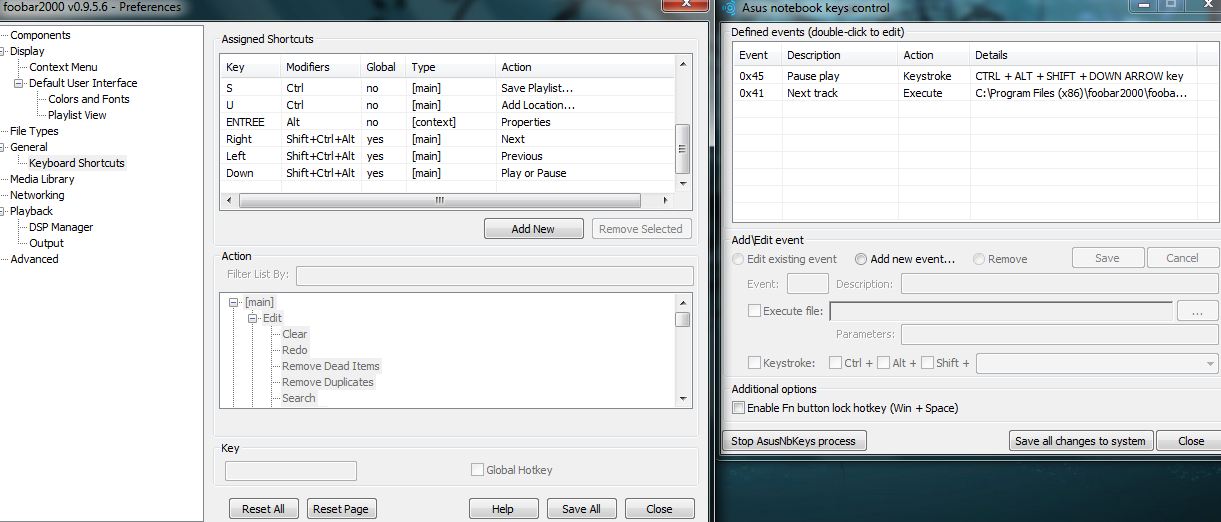Open DSP Manager preferences page
This screenshot has height=522, width=1221.
tap(61, 227)
